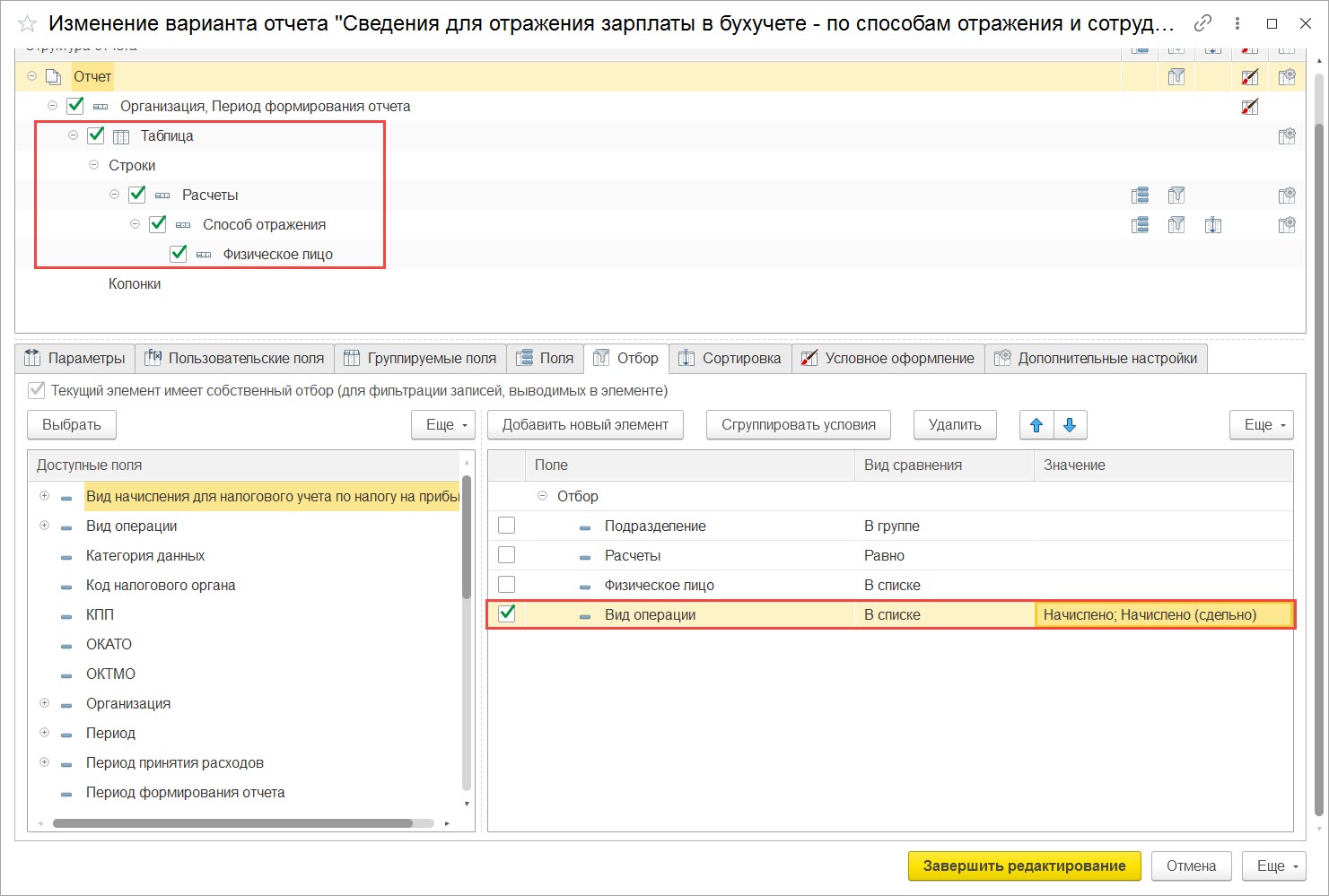Screen dimensions: 1329x896
Task: Uncheck the Способ отражения checkbox
Action: pyautogui.click(x=158, y=224)
